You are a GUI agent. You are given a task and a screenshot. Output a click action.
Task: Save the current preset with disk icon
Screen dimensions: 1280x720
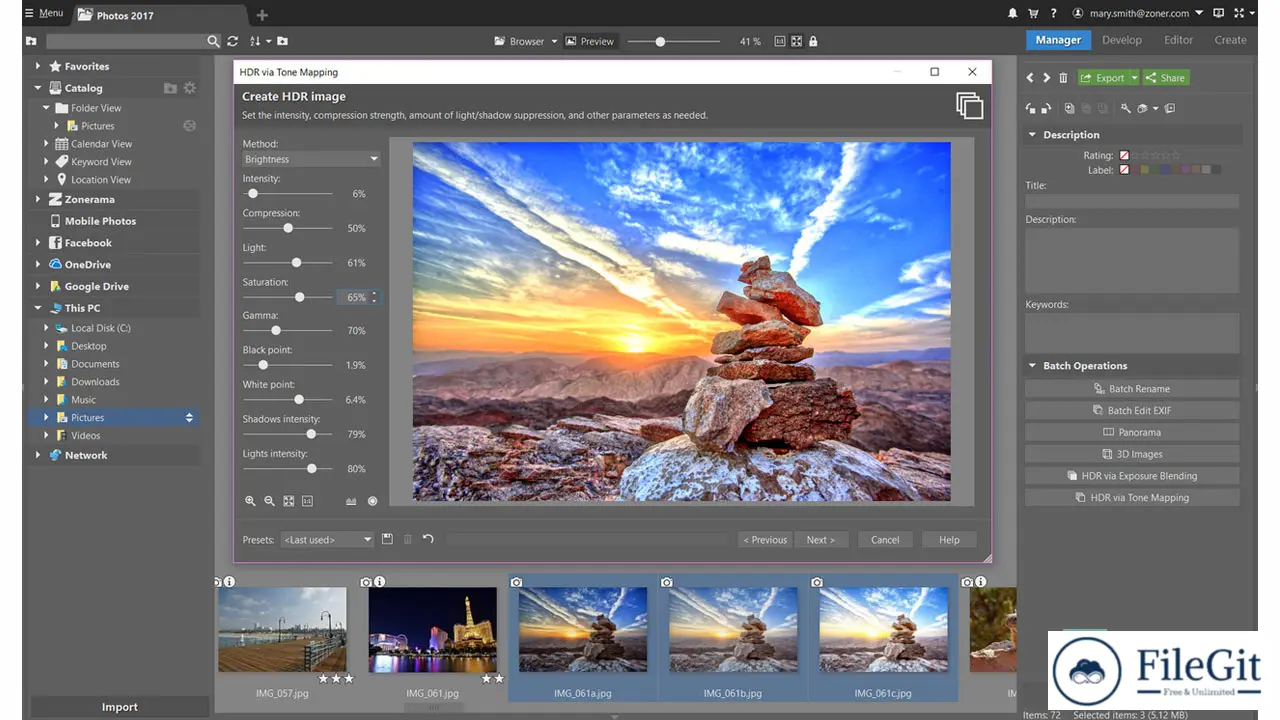pyautogui.click(x=387, y=539)
